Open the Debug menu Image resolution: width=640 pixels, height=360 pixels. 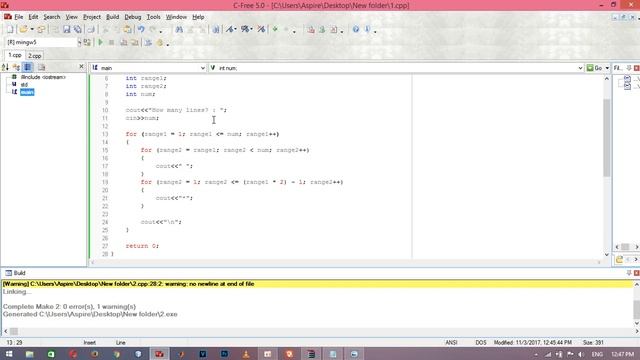[x=133, y=17]
